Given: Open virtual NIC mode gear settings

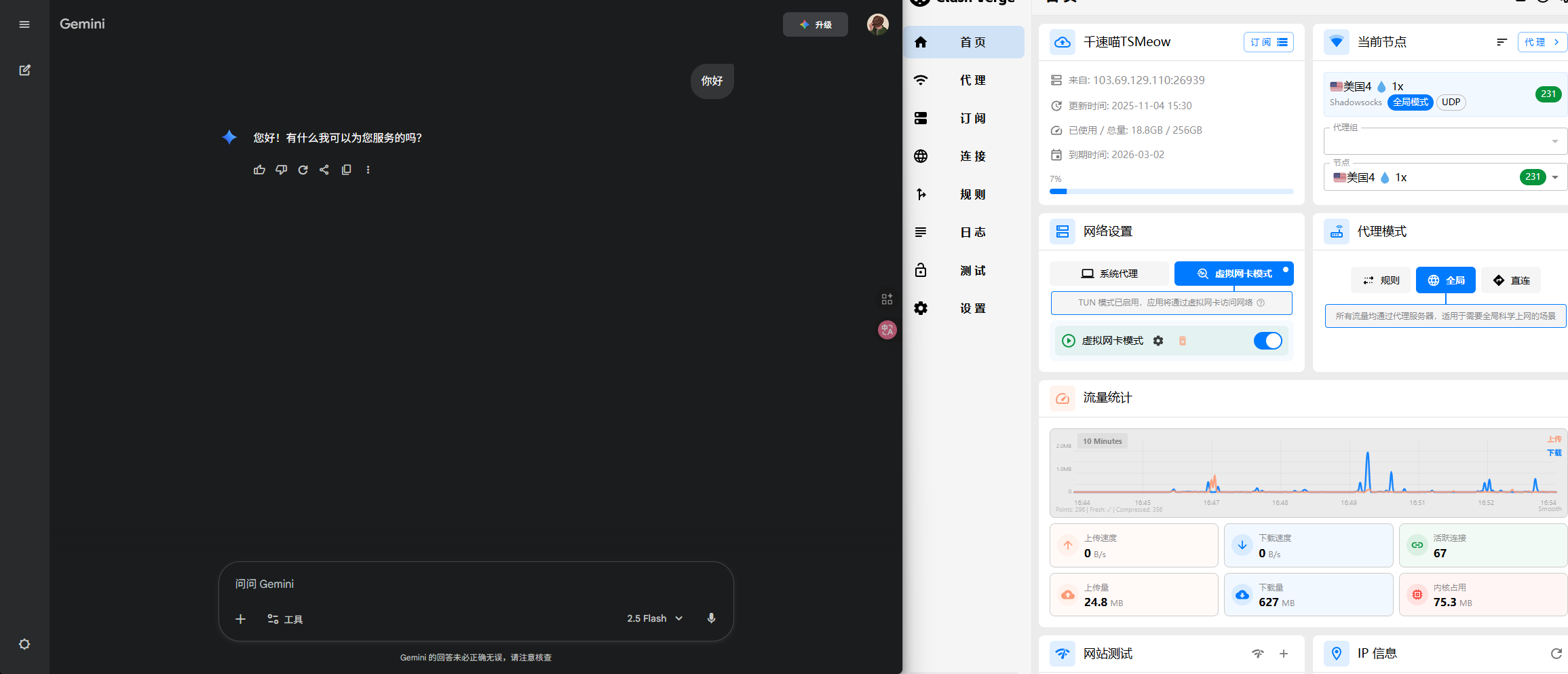Looking at the screenshot, I should point(1158,341).
